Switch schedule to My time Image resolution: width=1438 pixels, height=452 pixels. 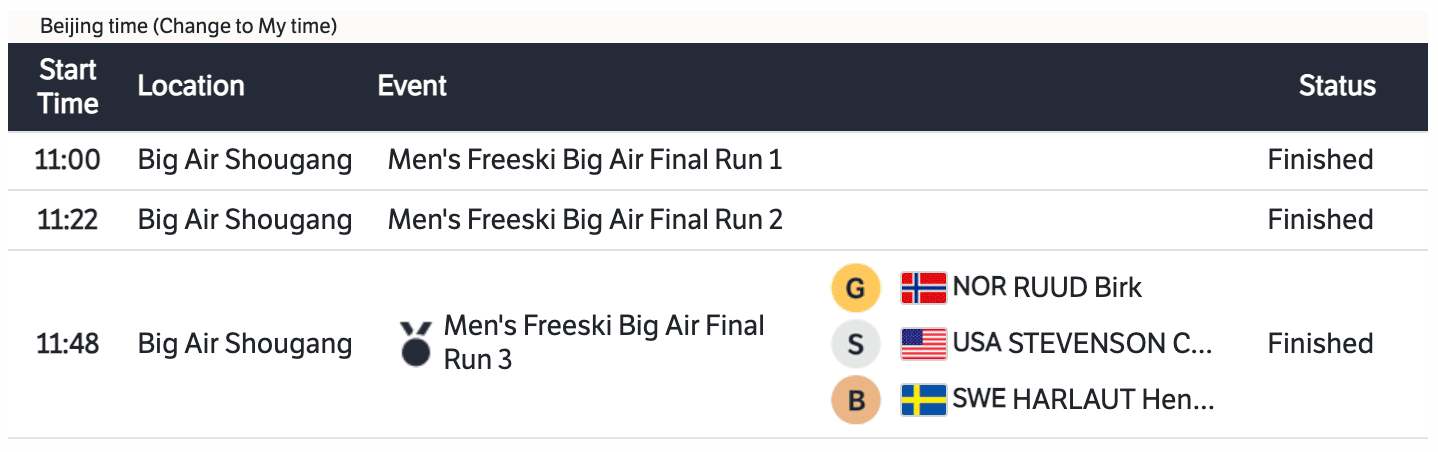pyautogui.click(x=246, y=27)
